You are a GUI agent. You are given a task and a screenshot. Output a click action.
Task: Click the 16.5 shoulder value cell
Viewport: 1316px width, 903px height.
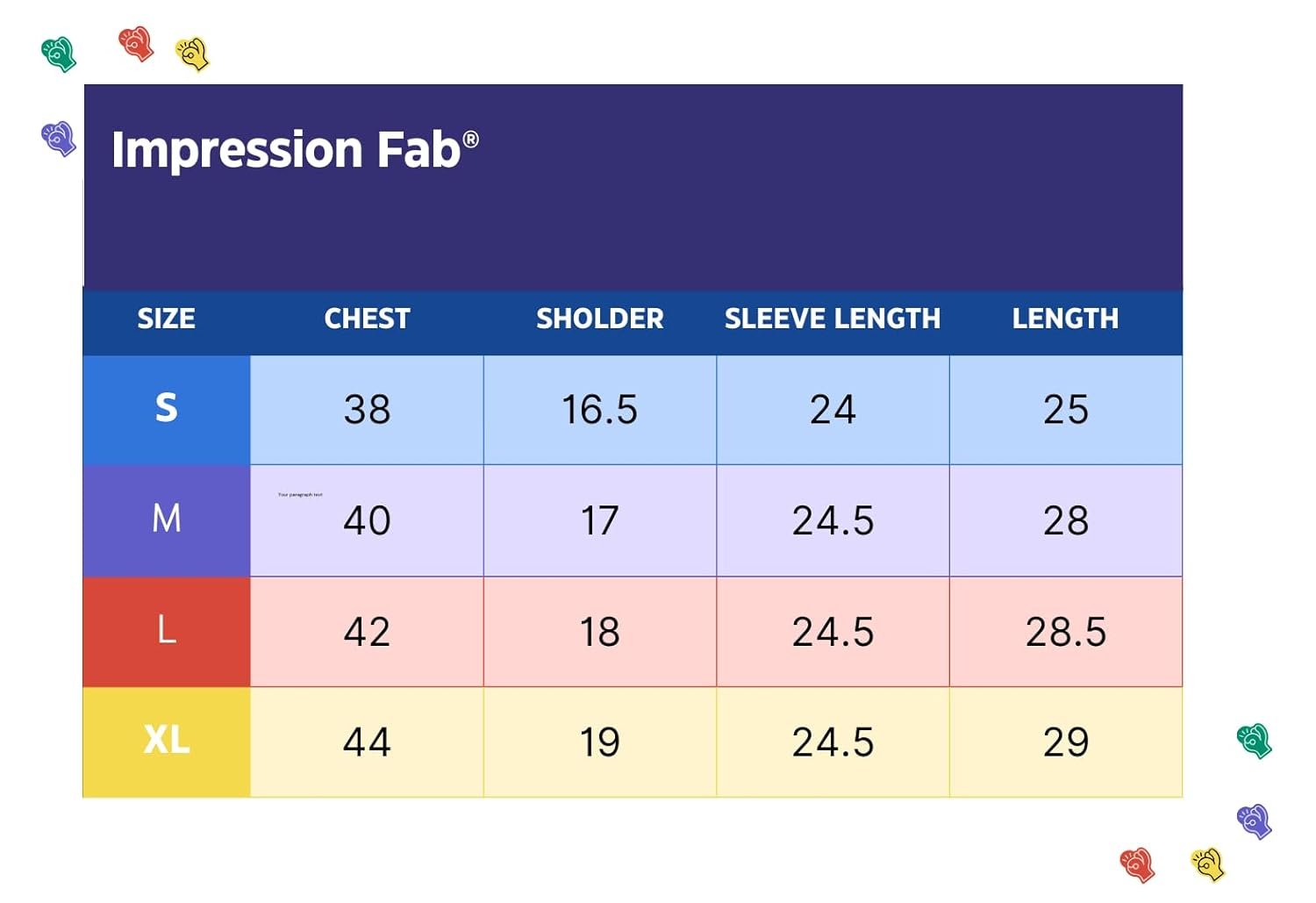[x=599, y=410]
